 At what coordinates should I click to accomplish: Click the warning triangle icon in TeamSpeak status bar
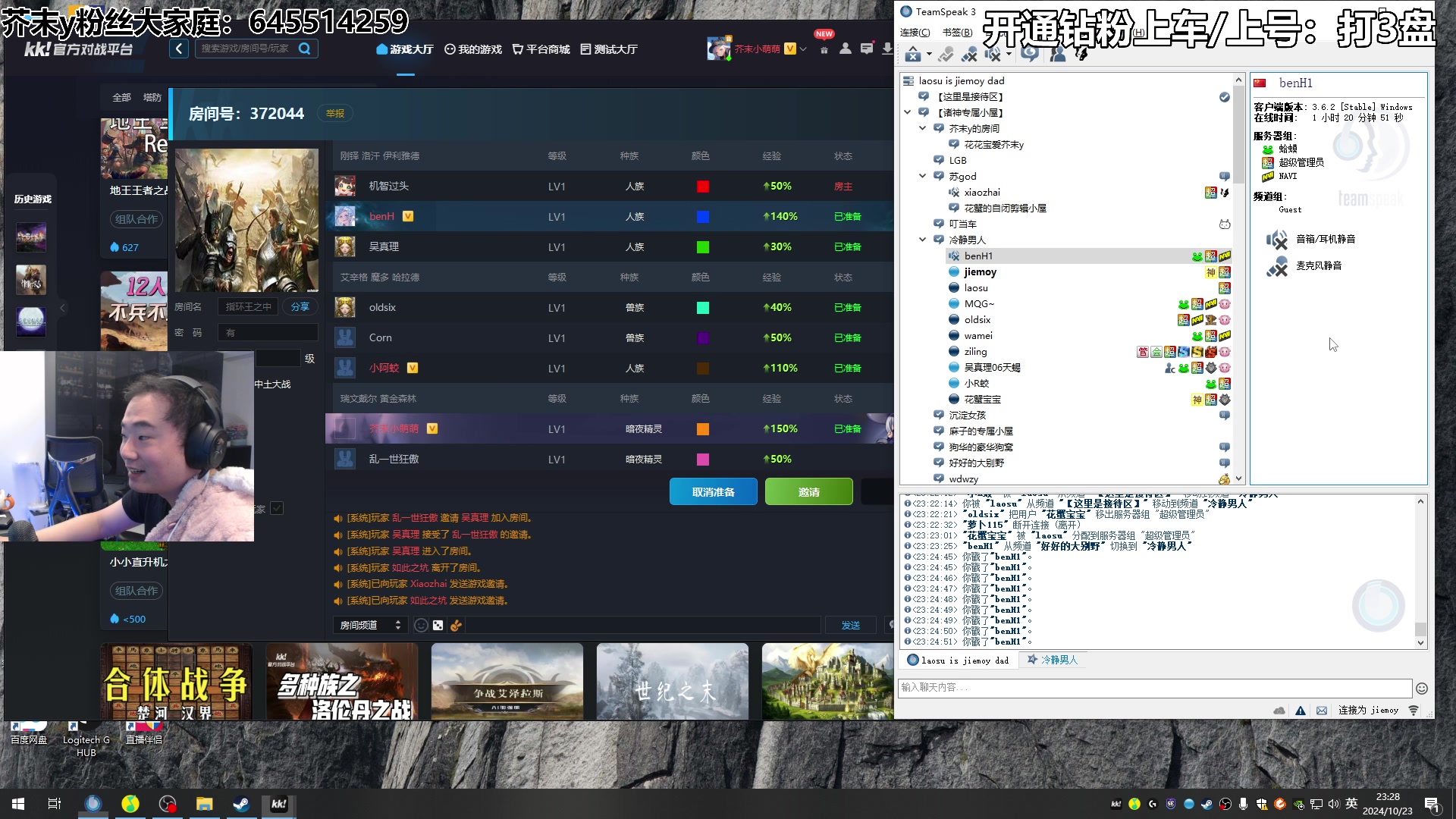[x=1301, y=711]
